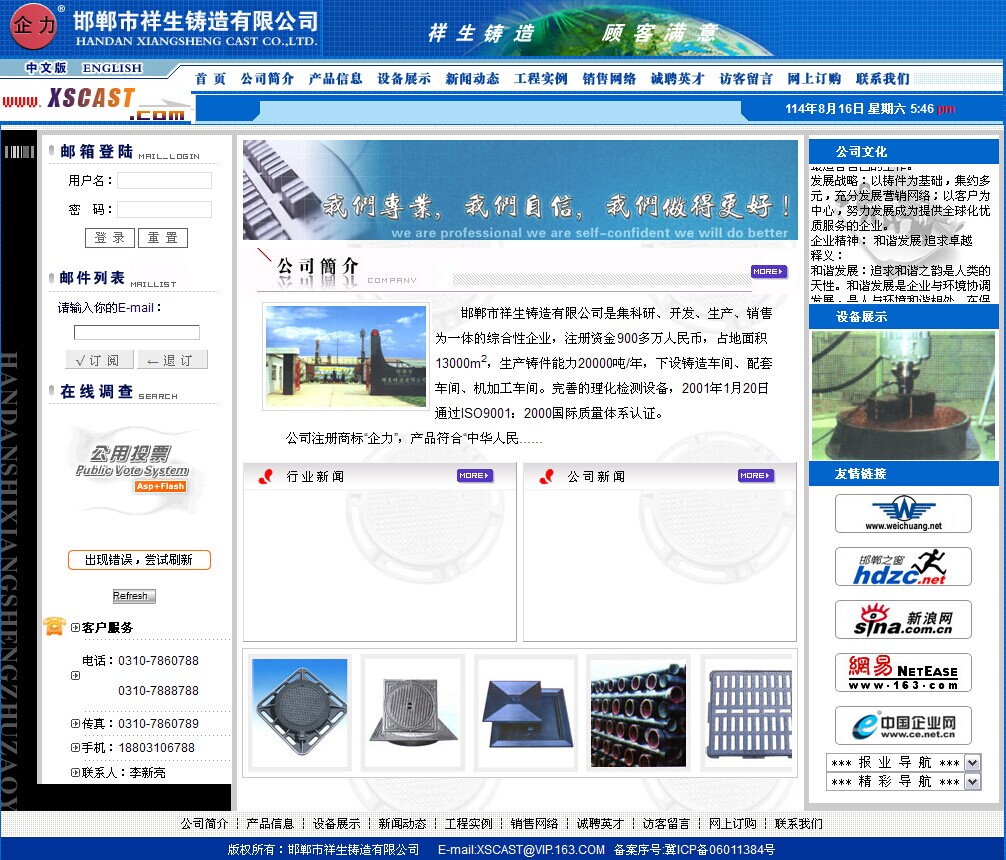This screenshot has width=1006, height=860.
Task: Select 产品信息 in top navigation
Action: tap(335, 79)
